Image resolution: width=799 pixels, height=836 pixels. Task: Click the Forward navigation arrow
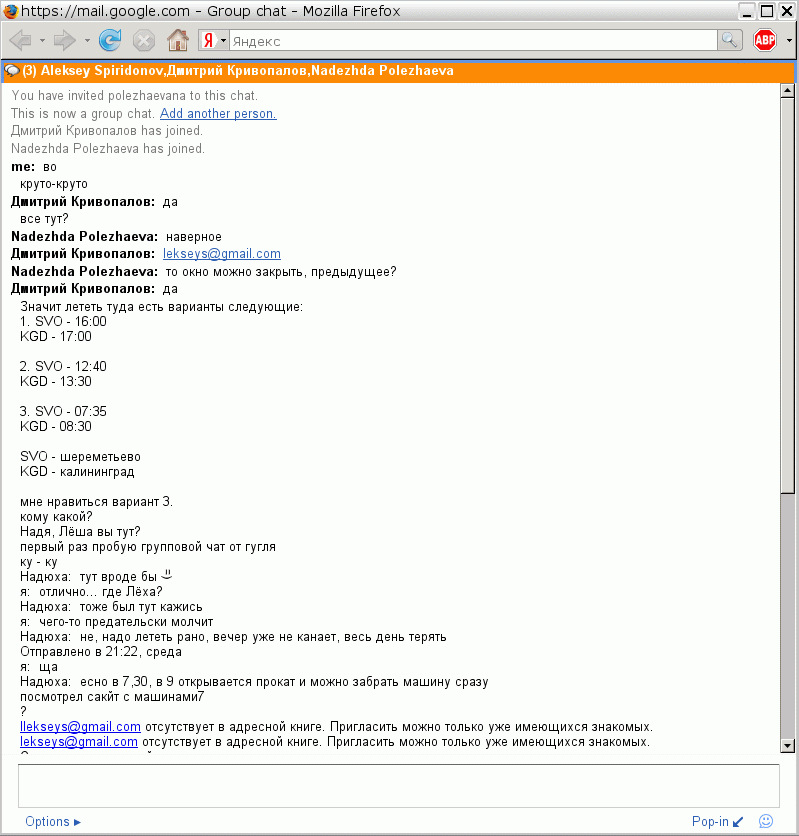pyautogui.click(x=65, y=40)
